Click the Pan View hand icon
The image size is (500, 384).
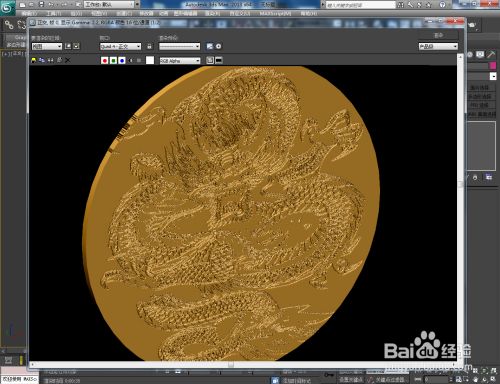pos(475,379)
